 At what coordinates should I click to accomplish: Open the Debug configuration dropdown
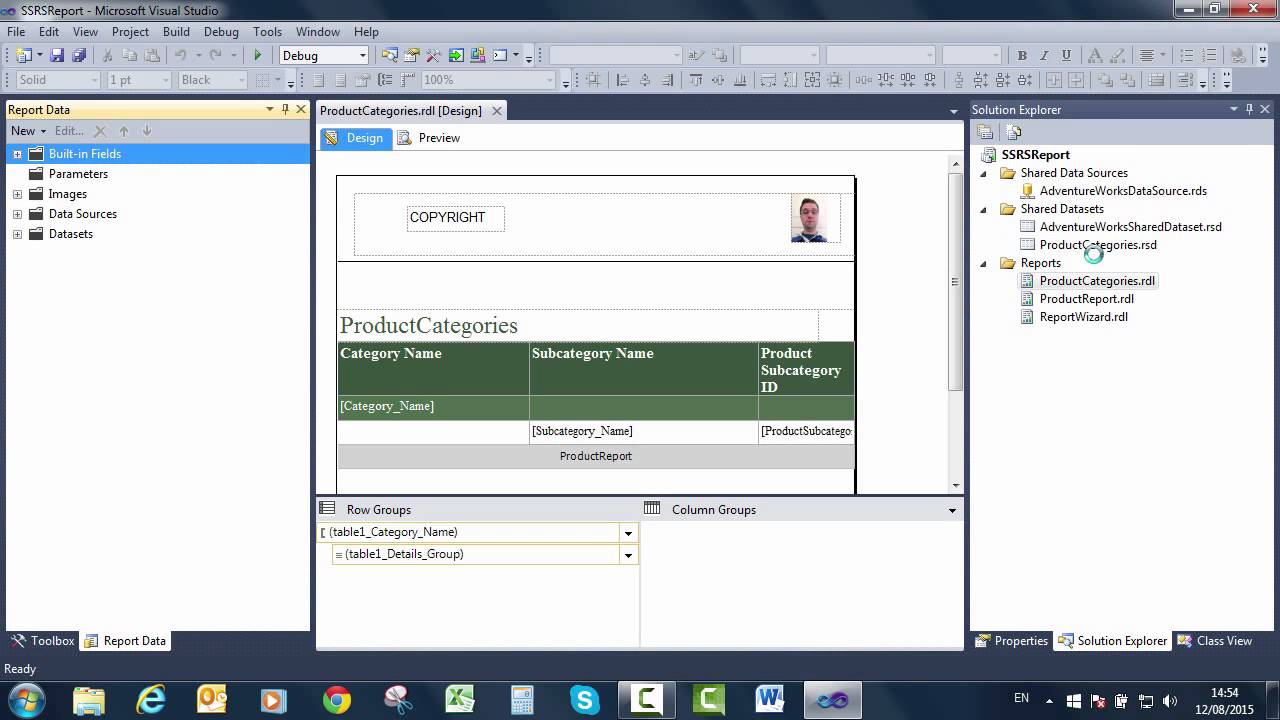click(362, 56)
